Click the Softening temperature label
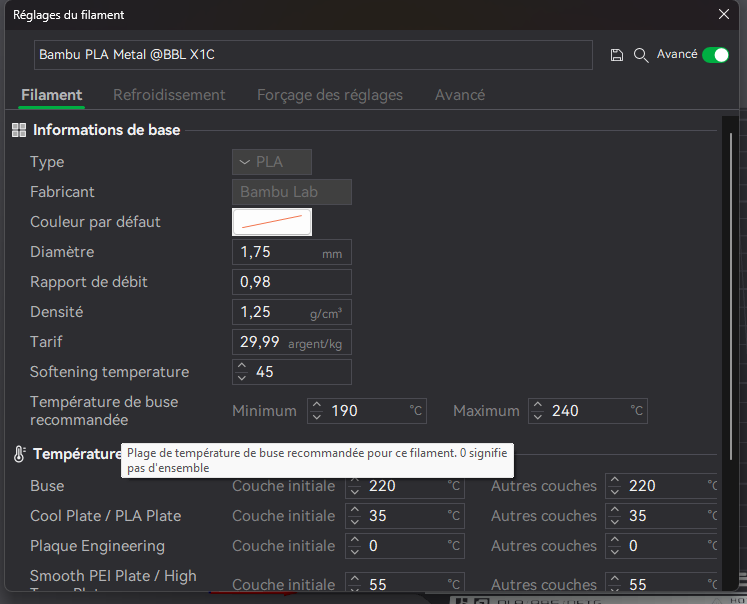Screen dimensions: 747x604 tap(110, 372)
